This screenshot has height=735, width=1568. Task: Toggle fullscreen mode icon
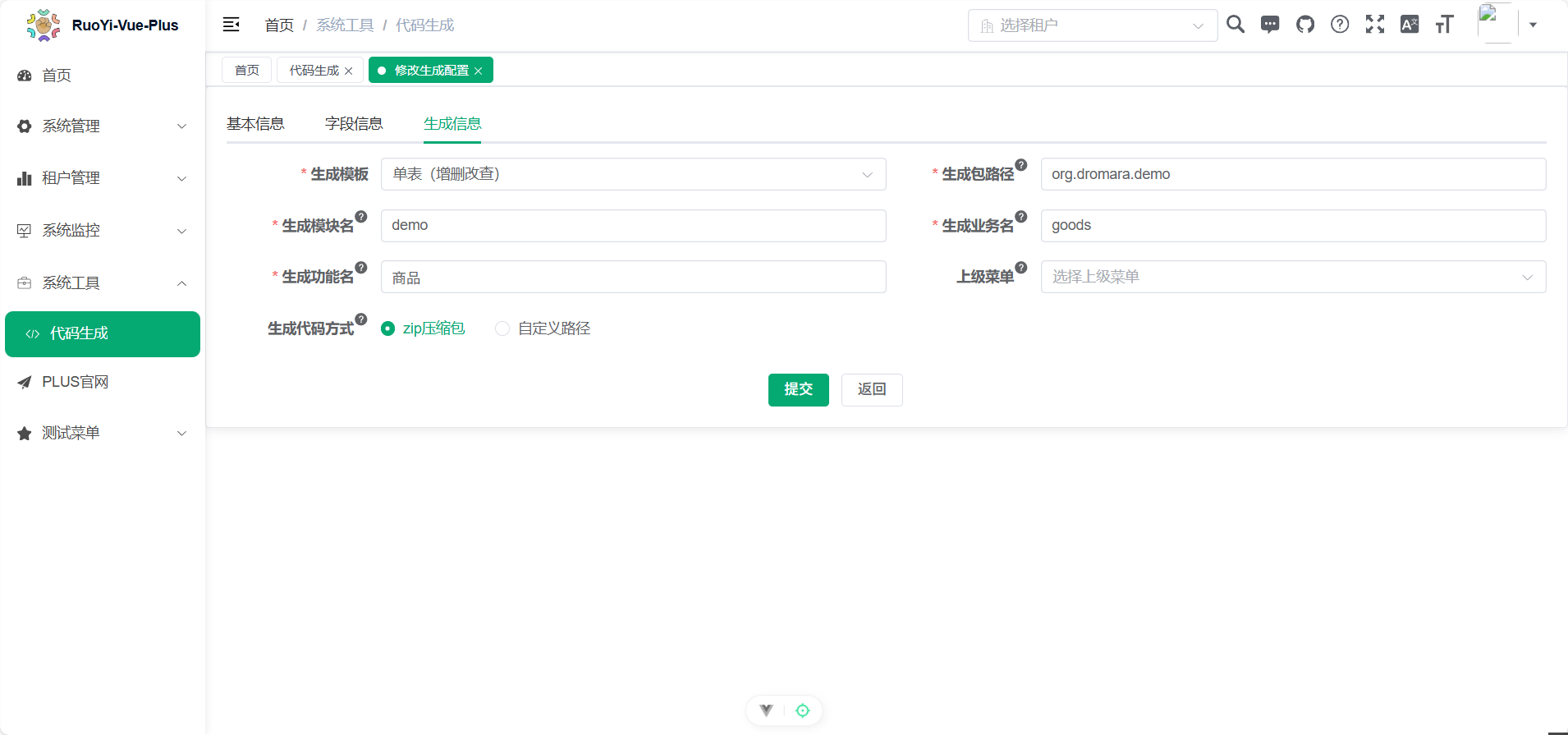click(x=1375, y=25)
